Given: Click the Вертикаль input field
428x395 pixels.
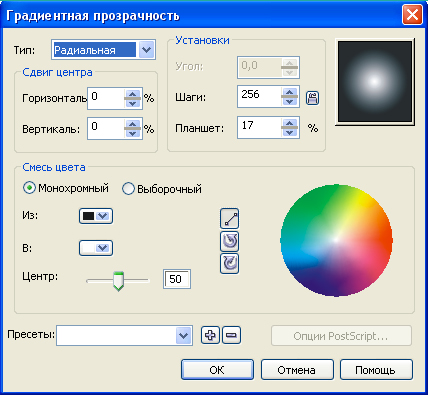Looking at the screenshot, I should pyautogui.click(x=107, y=128).
